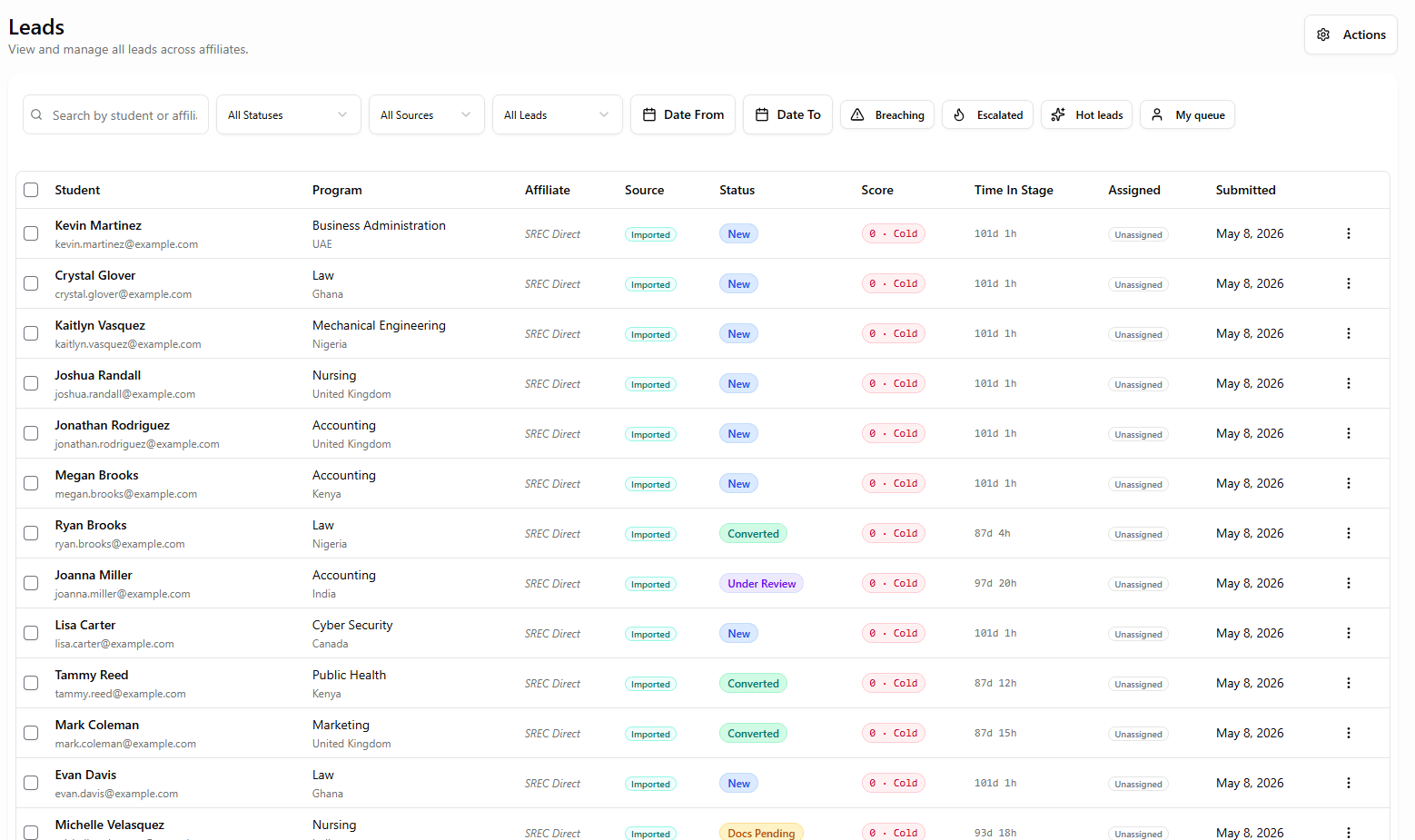This screenshot has height=840, width=1415.
Task: Click kaitlyn.vasquez@example.com email text
Action: point(128,344)
